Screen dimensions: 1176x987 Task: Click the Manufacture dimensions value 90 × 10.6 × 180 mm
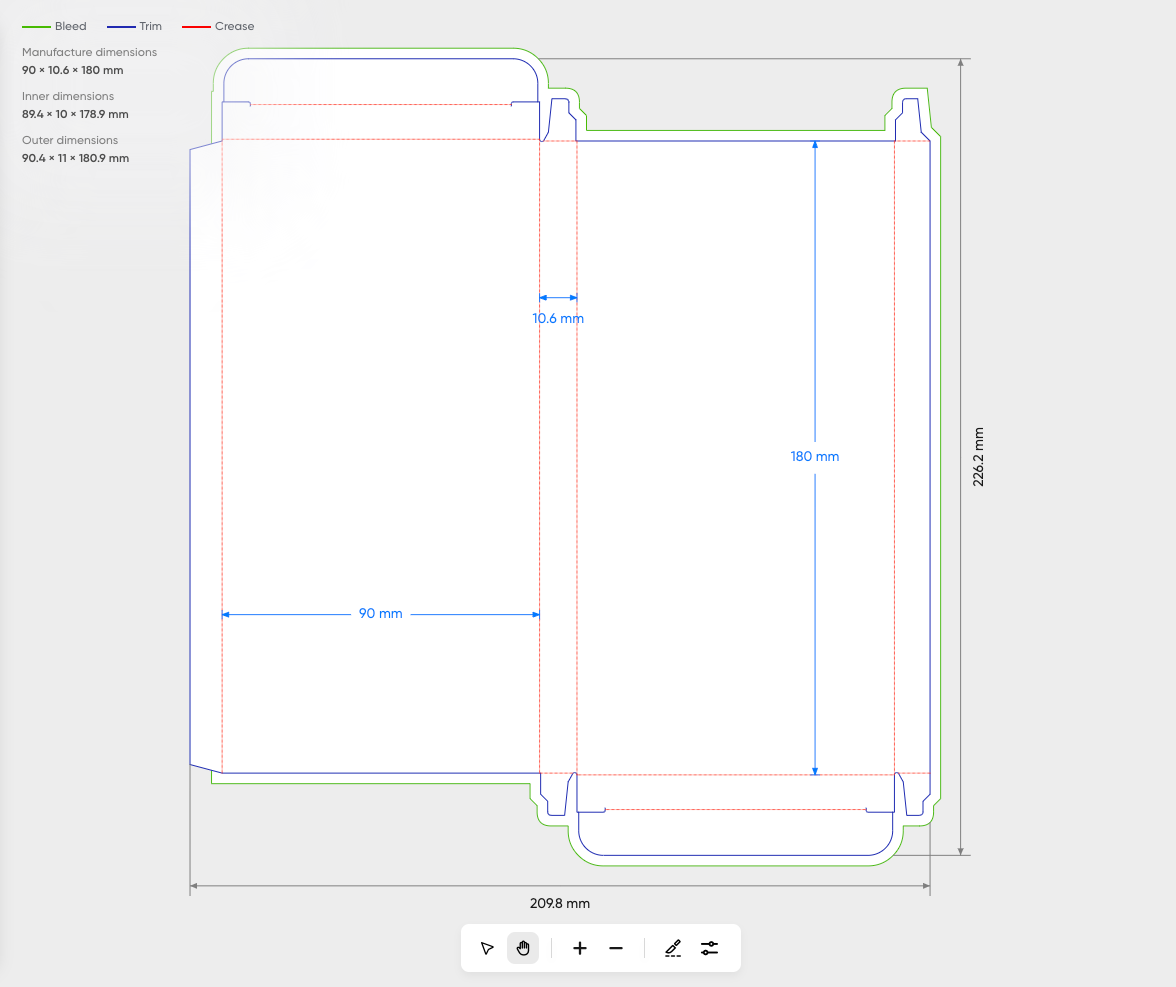[x=73, y=71]
